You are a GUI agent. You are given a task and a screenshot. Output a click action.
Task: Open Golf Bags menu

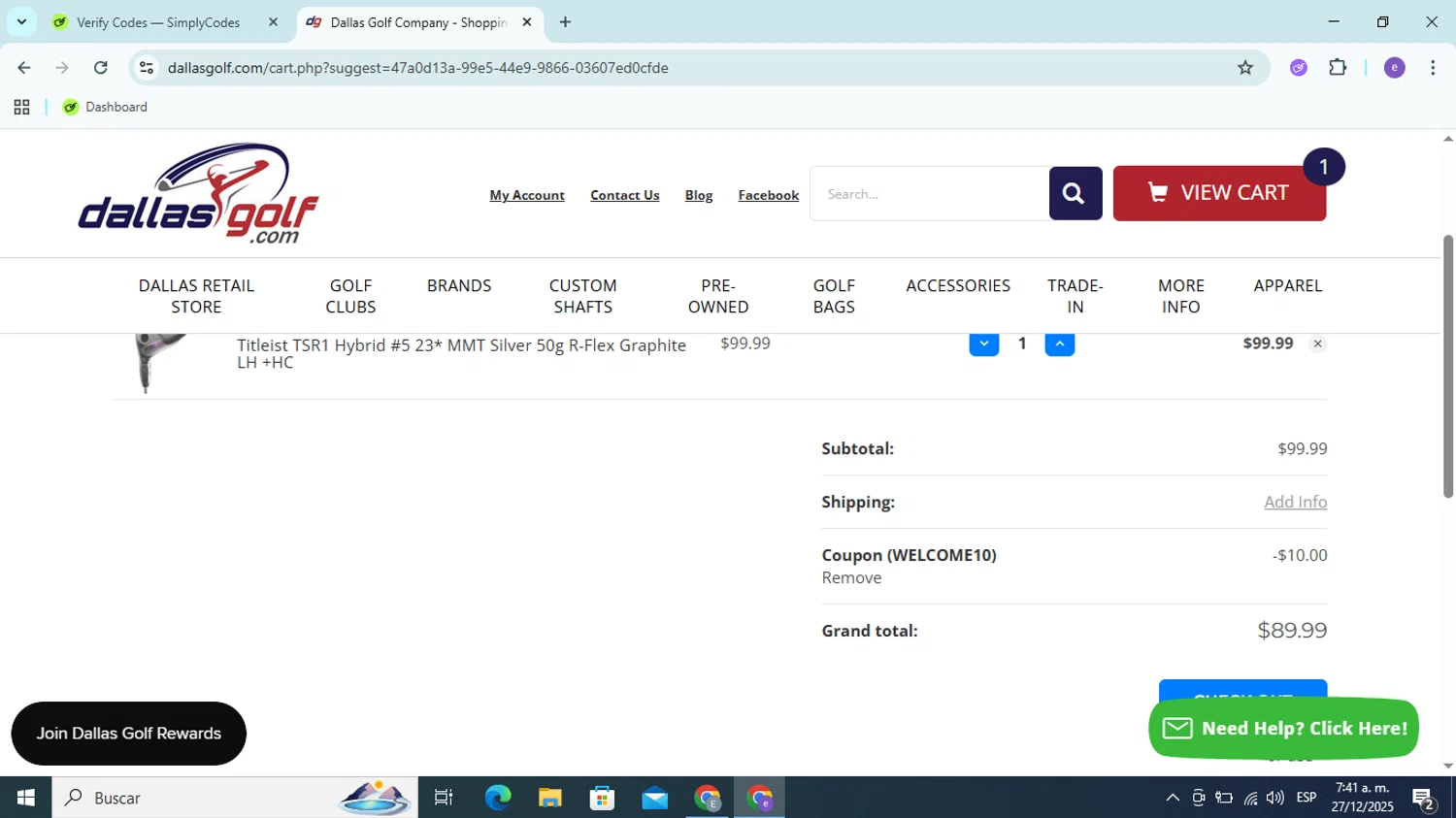tap(834, 296)
